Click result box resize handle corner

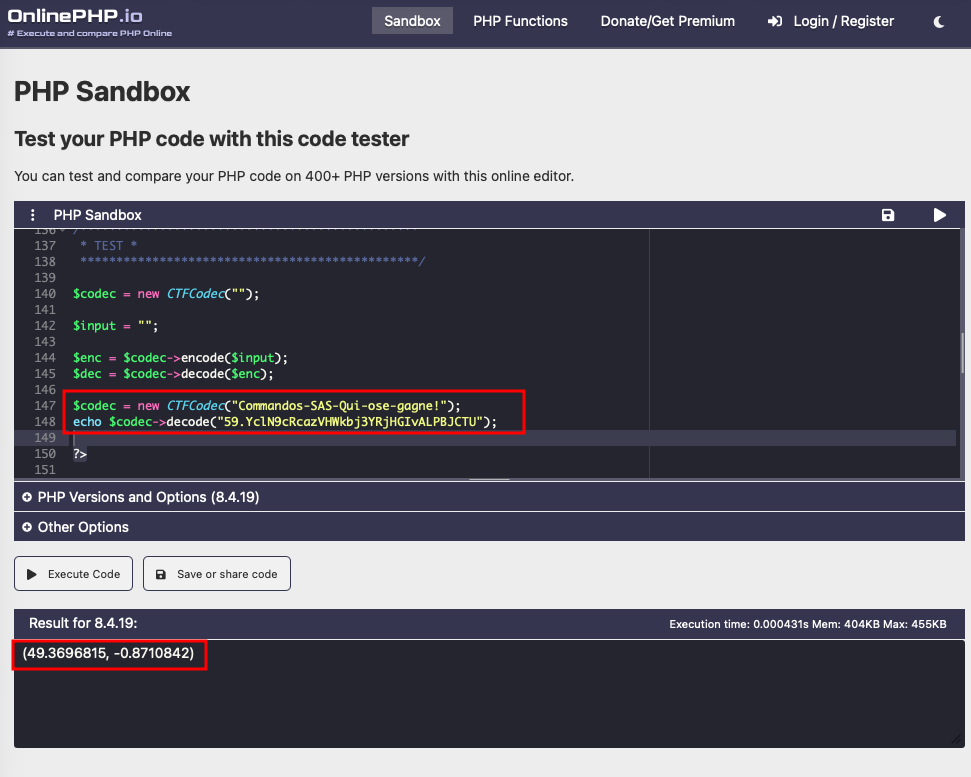[x=957, y=739]
